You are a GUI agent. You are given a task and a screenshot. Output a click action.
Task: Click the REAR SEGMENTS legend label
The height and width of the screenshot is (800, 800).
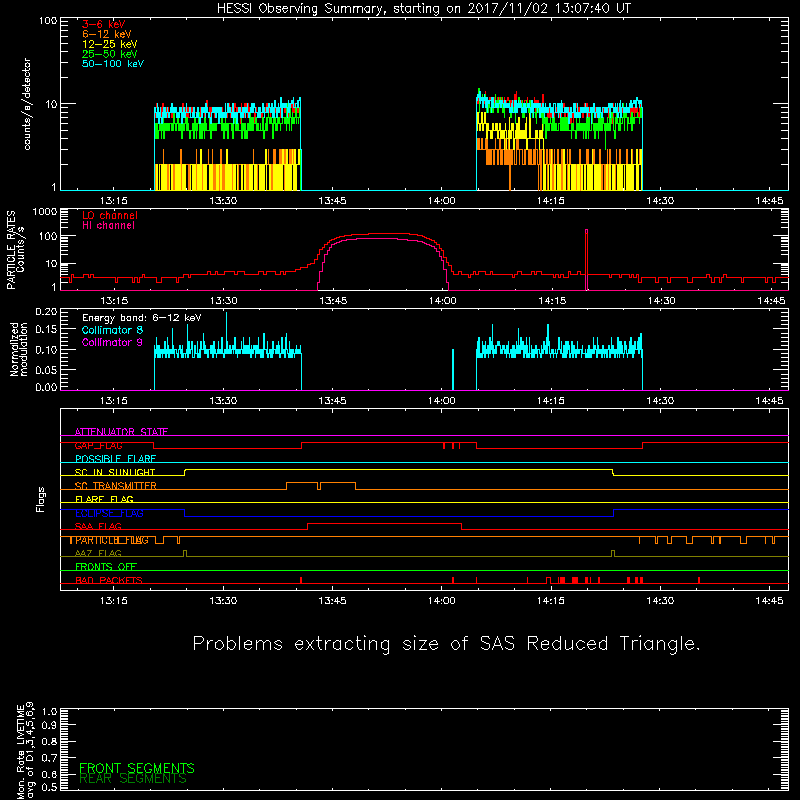pos(133,779)
